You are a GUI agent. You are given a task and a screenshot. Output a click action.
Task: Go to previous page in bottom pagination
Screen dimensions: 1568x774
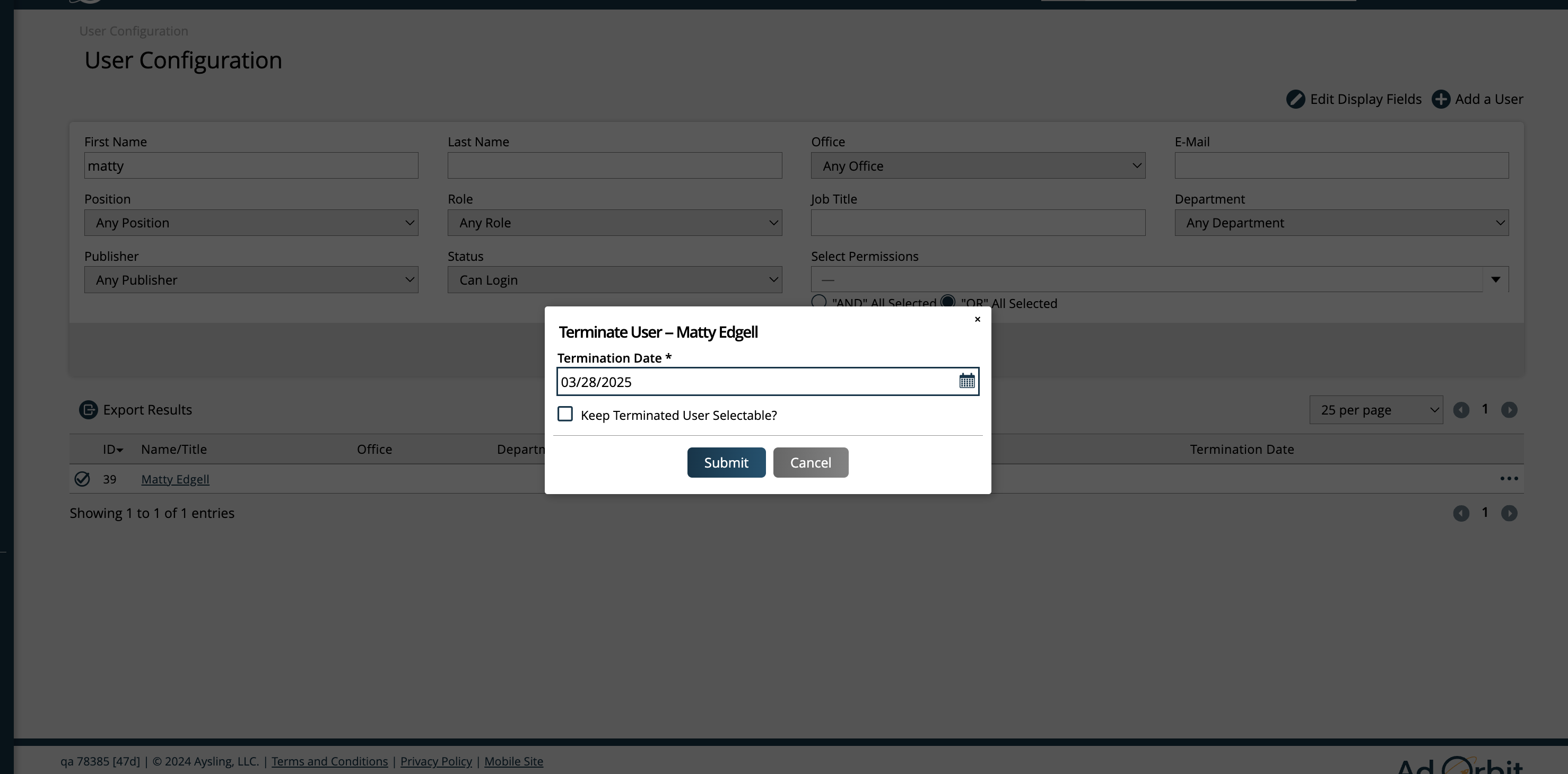pyautogui.click(x=1461, y=514)
